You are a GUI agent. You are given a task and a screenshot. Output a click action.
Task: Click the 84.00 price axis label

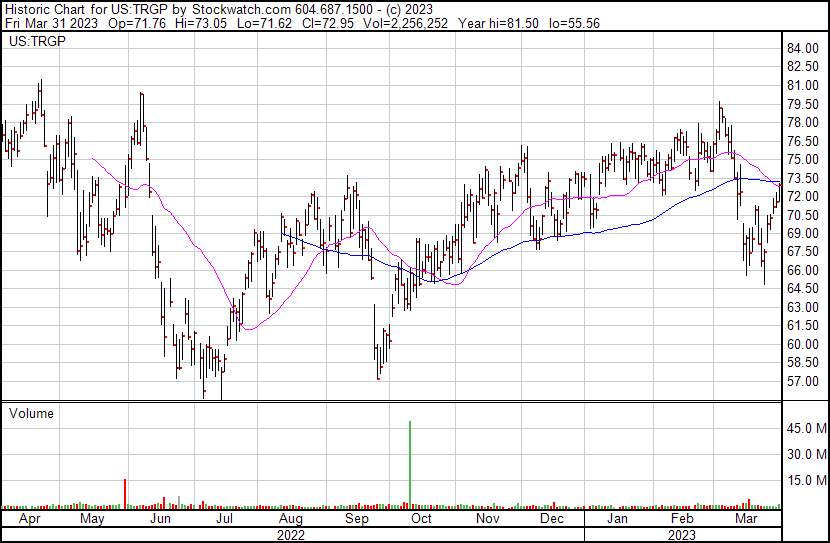click(804, 49)
